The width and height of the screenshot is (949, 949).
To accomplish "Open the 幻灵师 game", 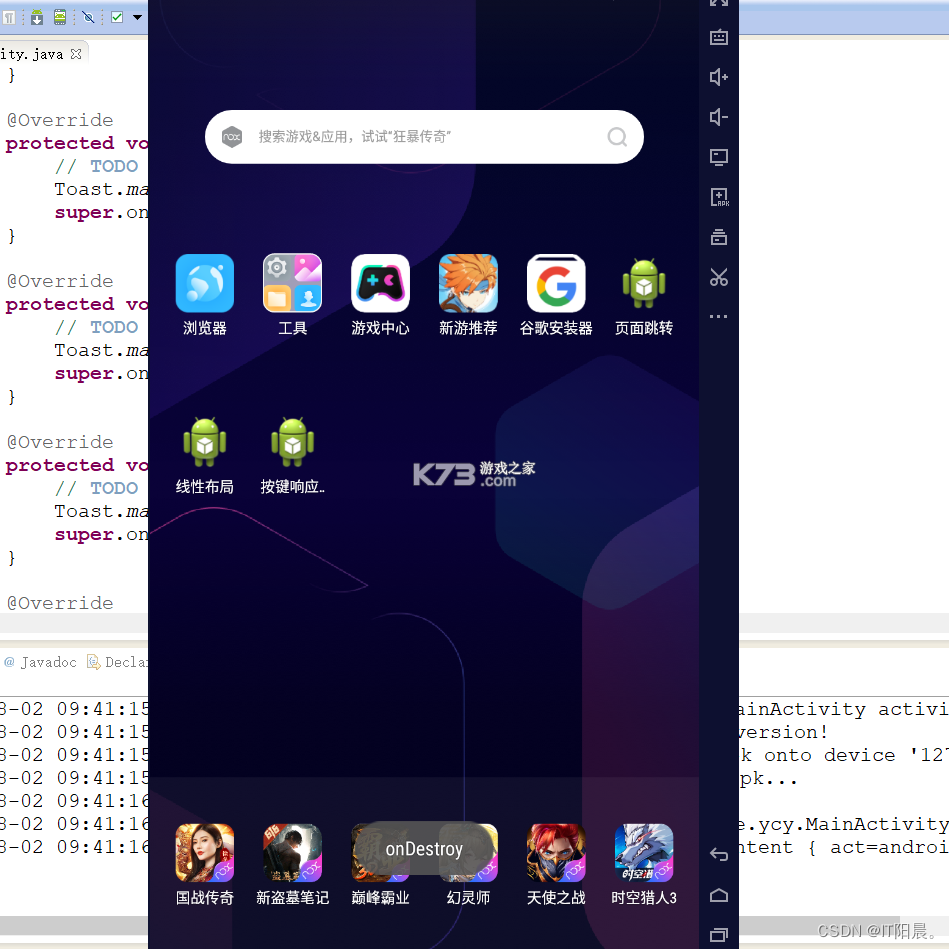I will coord(468,864).
